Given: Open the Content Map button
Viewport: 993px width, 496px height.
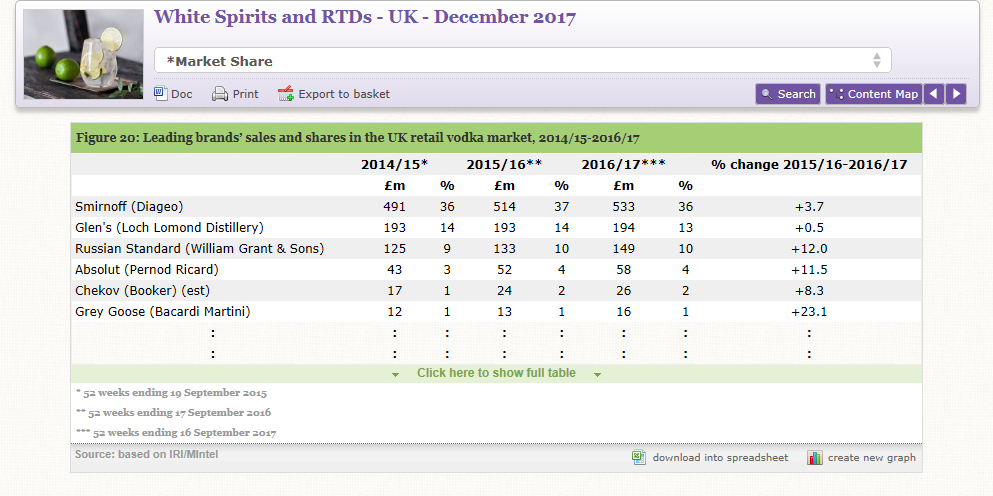Looking at the screenshot, I should [x=873, y=94].
